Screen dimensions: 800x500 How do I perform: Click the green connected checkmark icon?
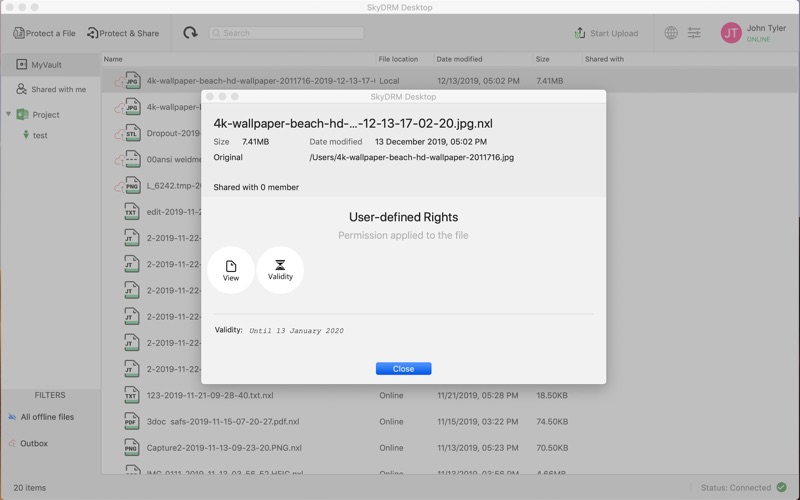(781, 487)
